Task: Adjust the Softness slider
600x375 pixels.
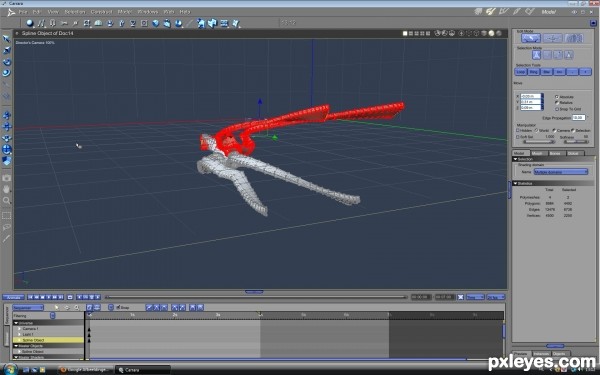Action: coord(576,142)
